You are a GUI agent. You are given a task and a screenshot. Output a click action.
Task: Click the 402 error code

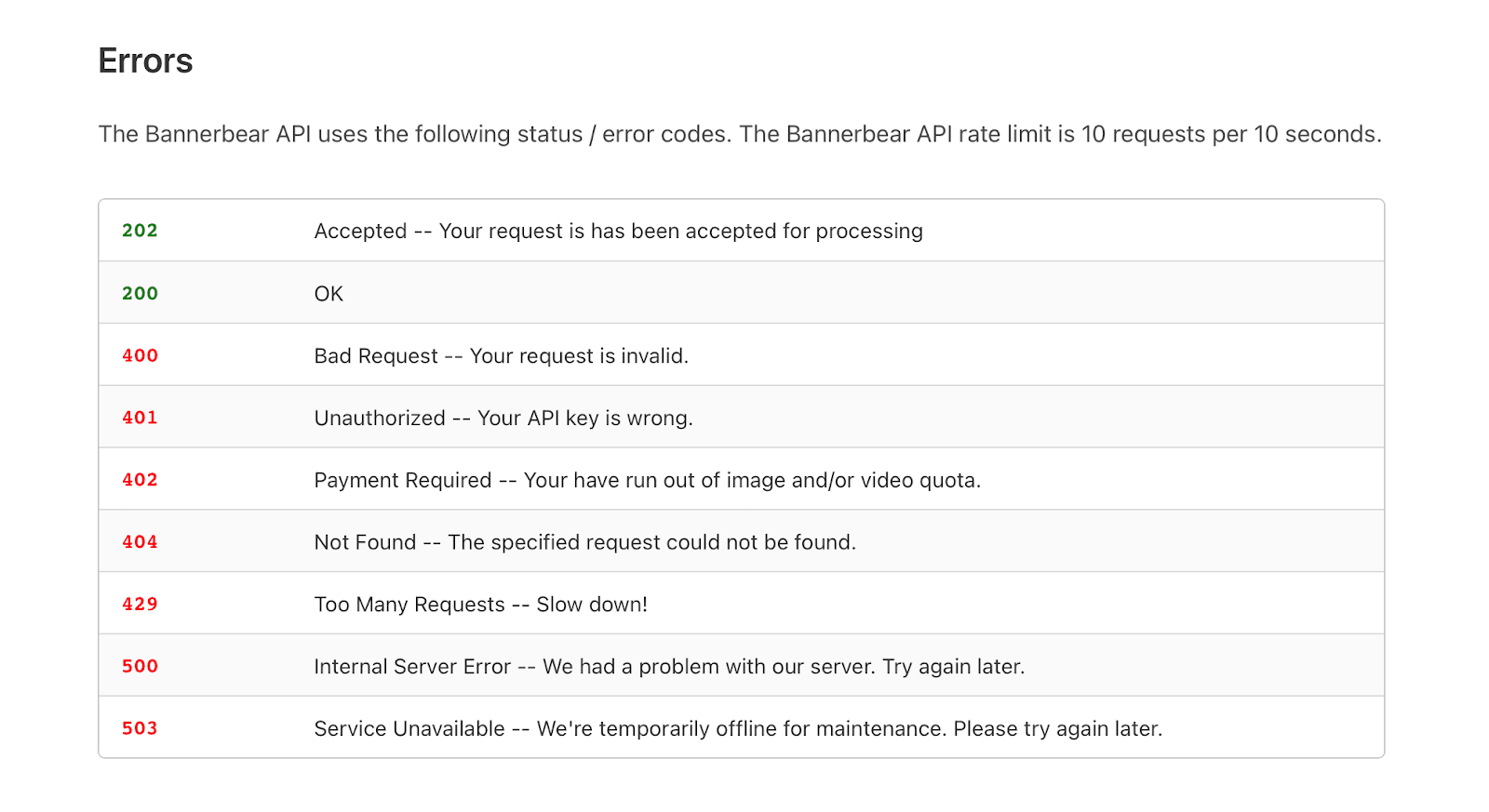[x=140, y=480]
